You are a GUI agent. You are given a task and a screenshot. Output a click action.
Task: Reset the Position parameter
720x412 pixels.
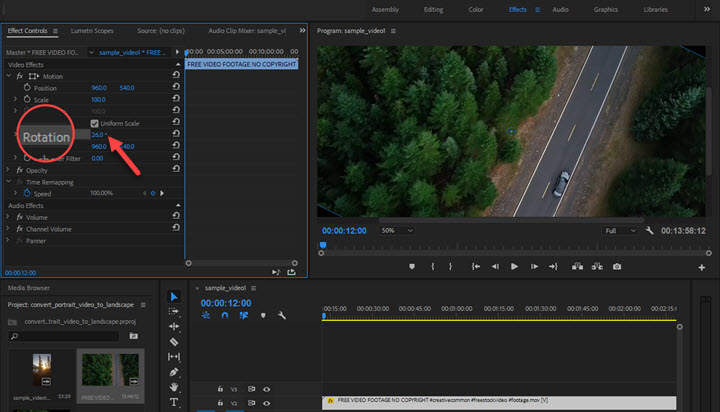[176, 88]
